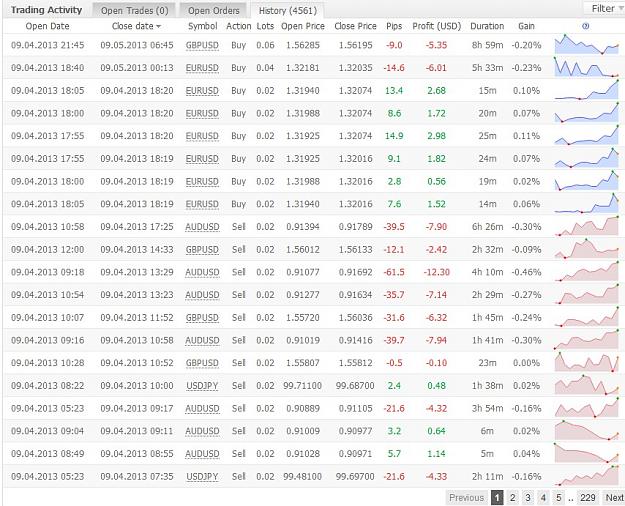Viewport: 625px width, 506px height.
Task: Go to page 2 of history
Action: (x=513, y=498)
